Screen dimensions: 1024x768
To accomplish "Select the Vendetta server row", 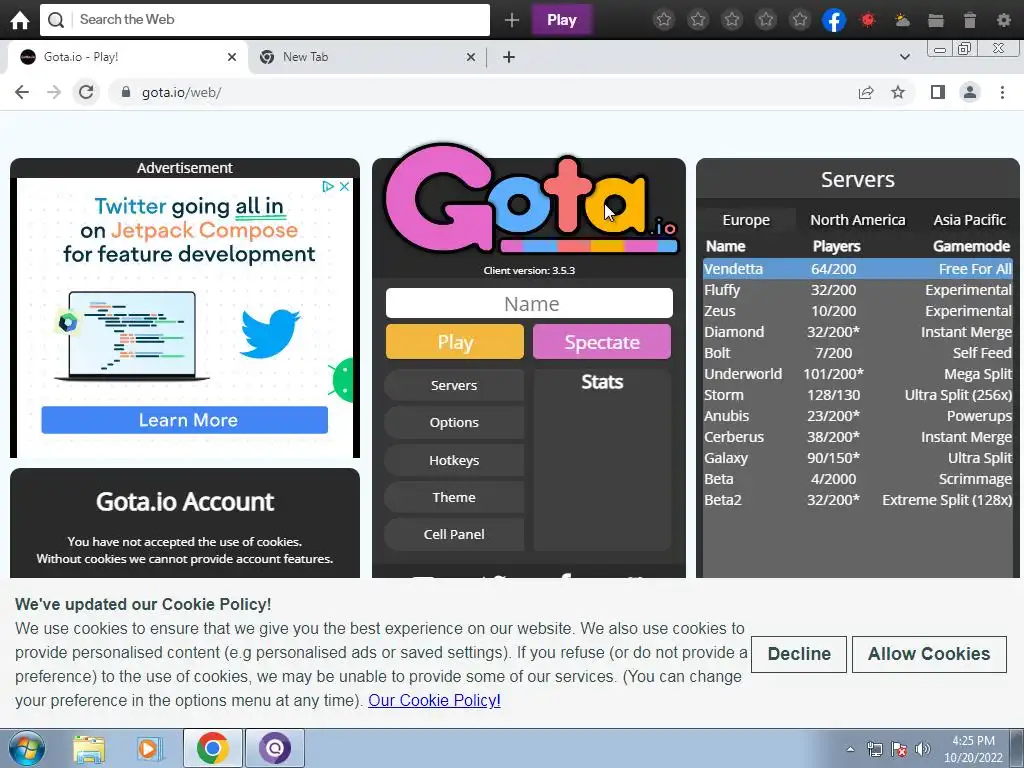I will pos(857,269).
